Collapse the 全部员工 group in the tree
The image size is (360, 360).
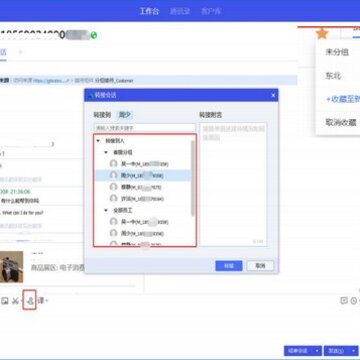[106, 211]
